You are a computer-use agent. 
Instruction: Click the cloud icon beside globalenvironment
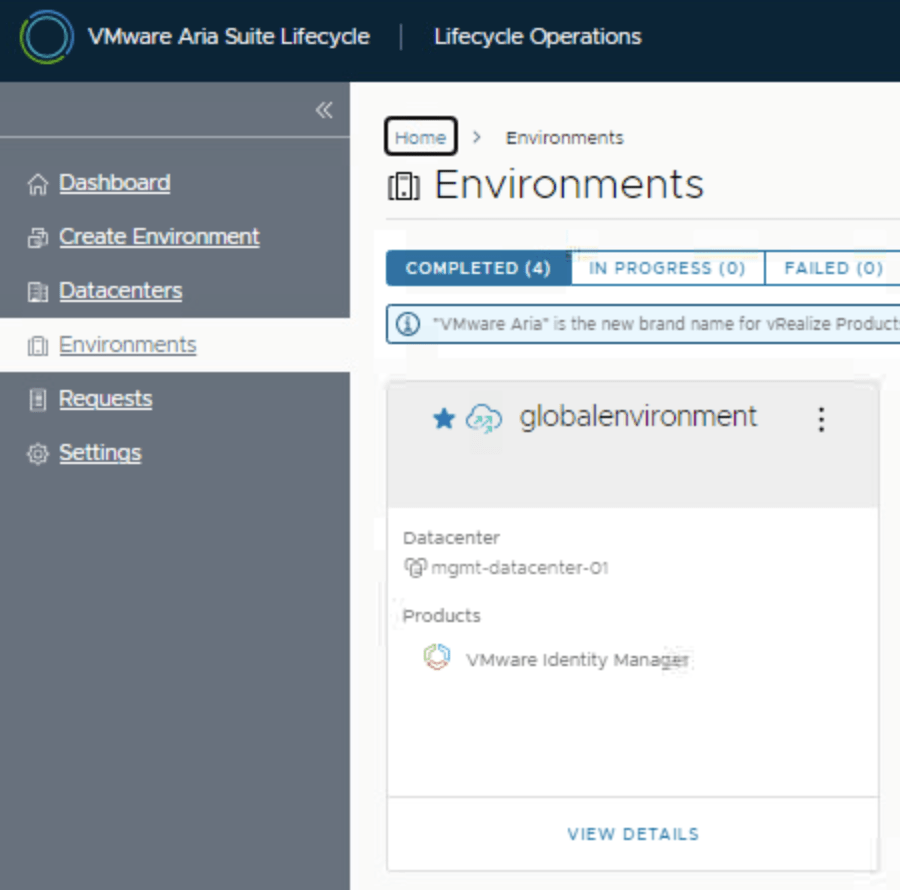pyautogui.click(x=484, y=419)
